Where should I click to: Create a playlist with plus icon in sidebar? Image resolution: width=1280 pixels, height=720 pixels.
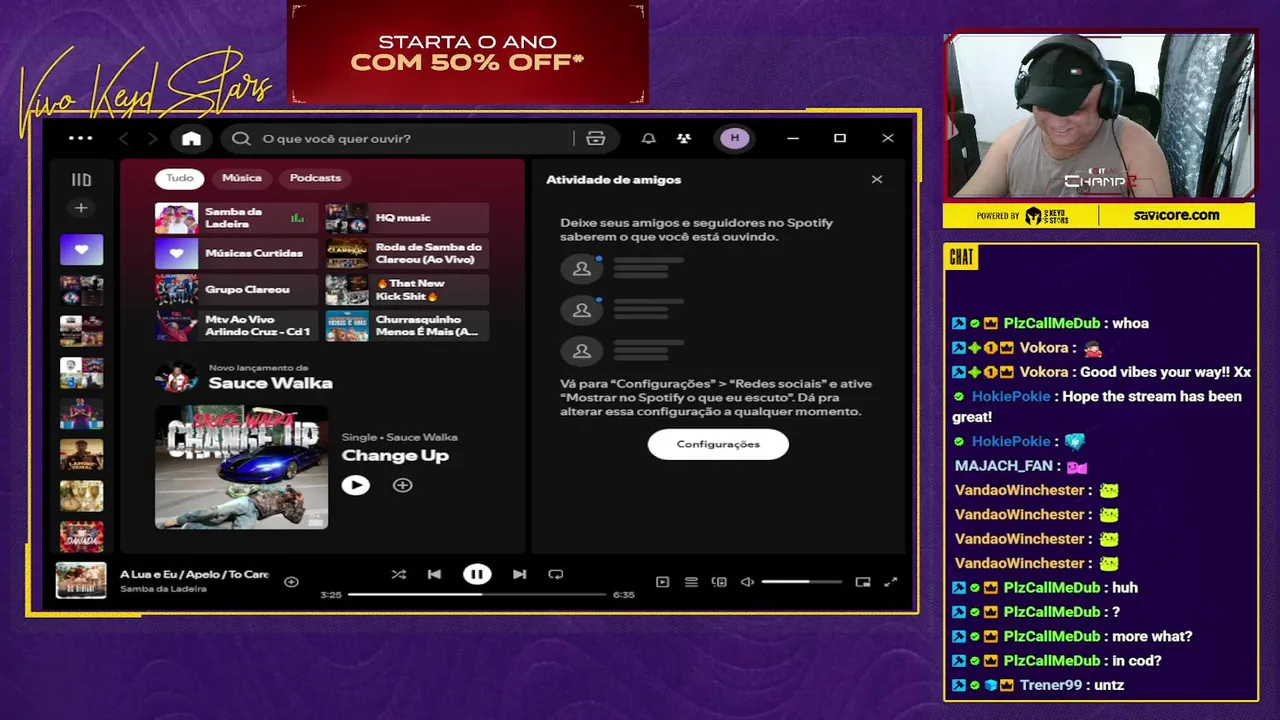(81, 208)
